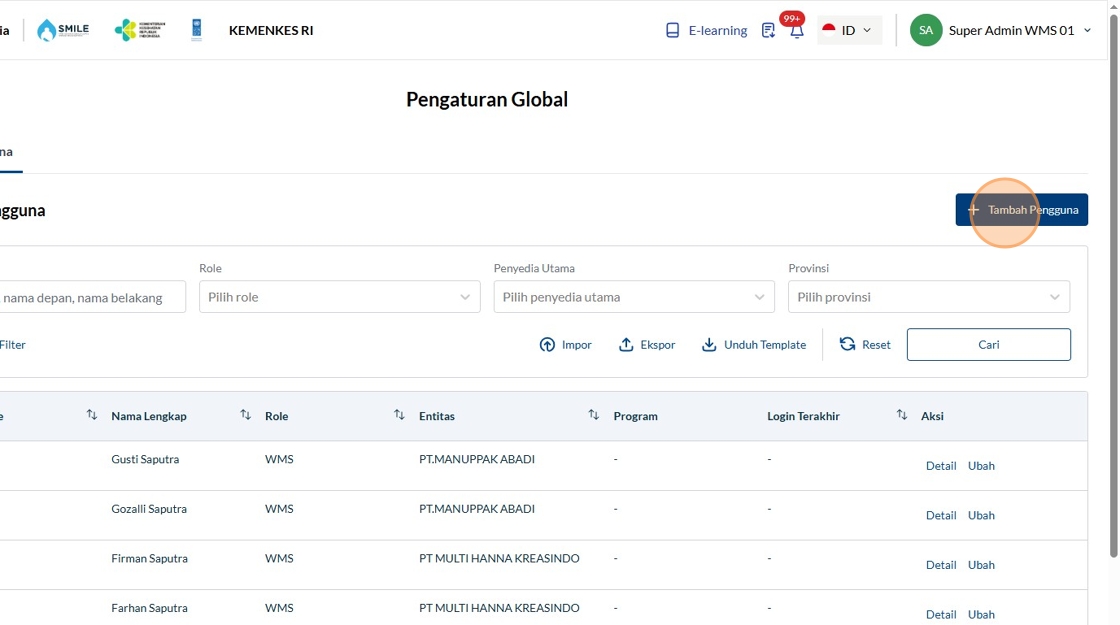Click the Ekspor text label
Viewport: 1120px width, 625px height.
[x=657, y=345]
